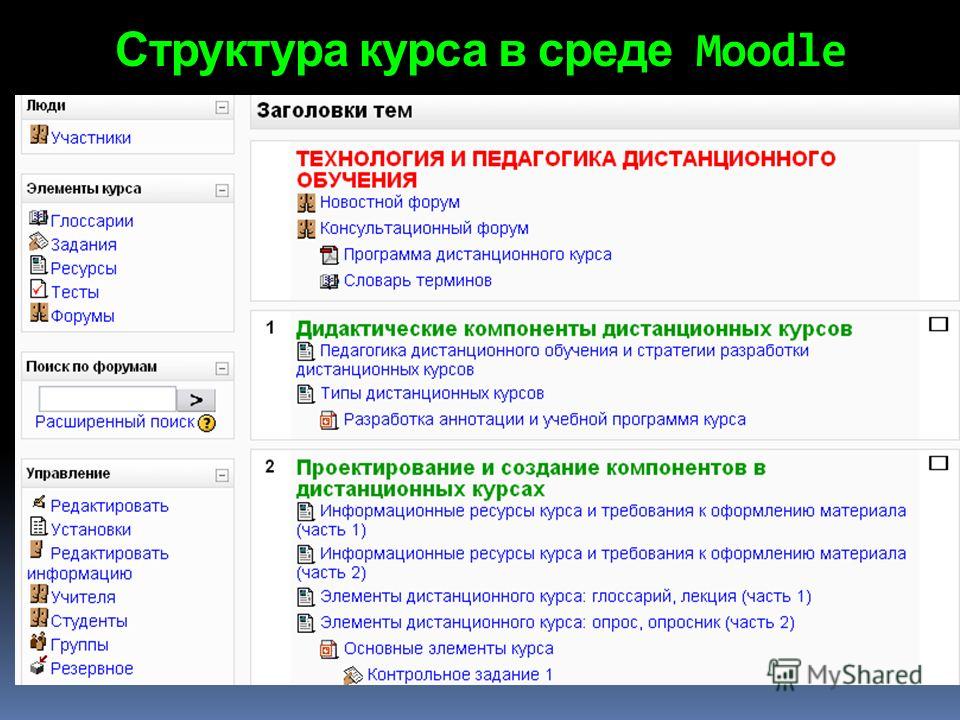The height and width of the screenshot is (720, 960).
Task: Click the icon beside Участники
Action: coord(39,135)
